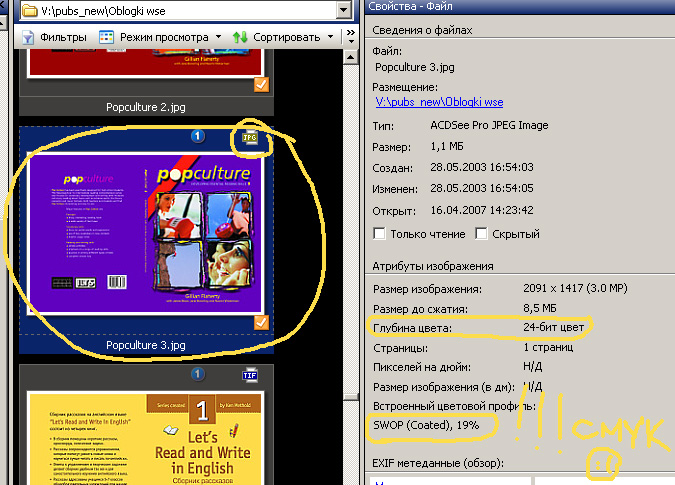Click the 1,1 МБ file size value
Viewport: 675px width, 485px height.
(x=447, y=146)
